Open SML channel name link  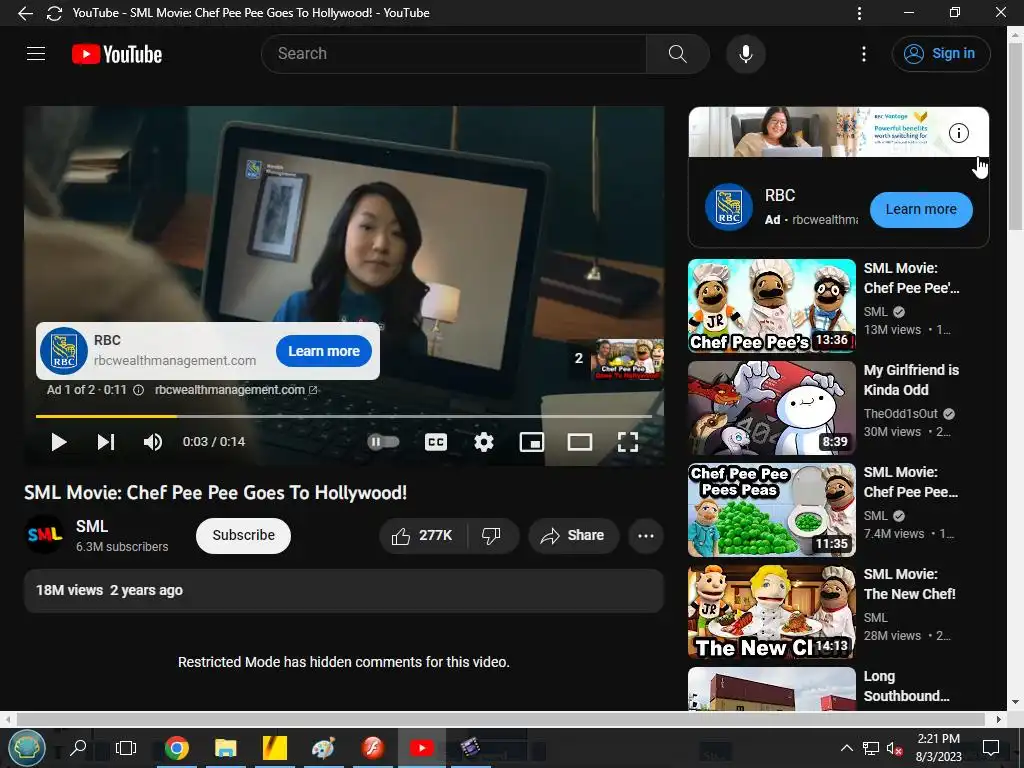(x=92, y=526)
